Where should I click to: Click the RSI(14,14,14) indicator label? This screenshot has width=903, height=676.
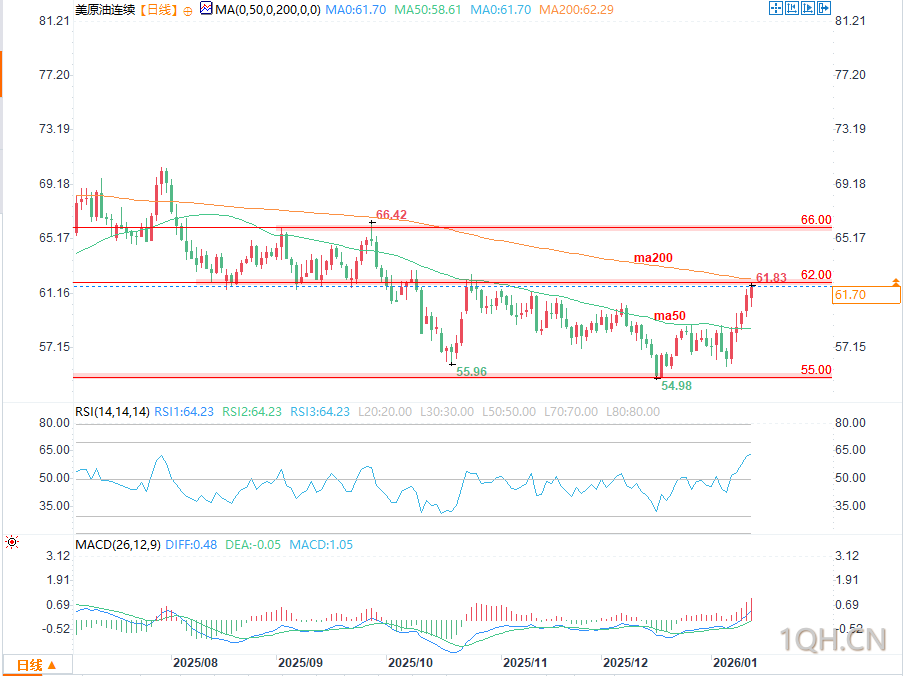tap(112, 412)
